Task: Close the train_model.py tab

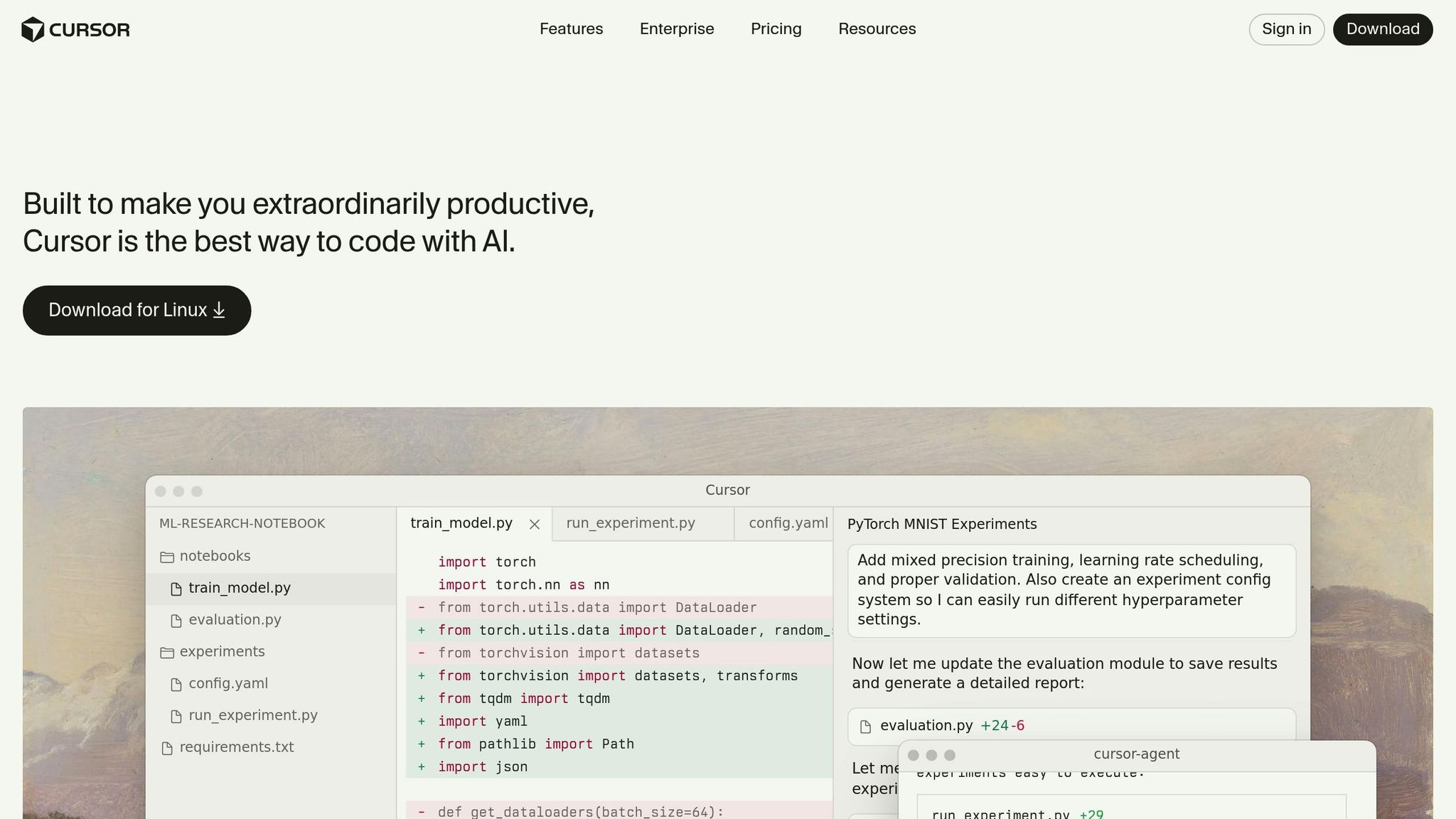Action: (535, 524)
